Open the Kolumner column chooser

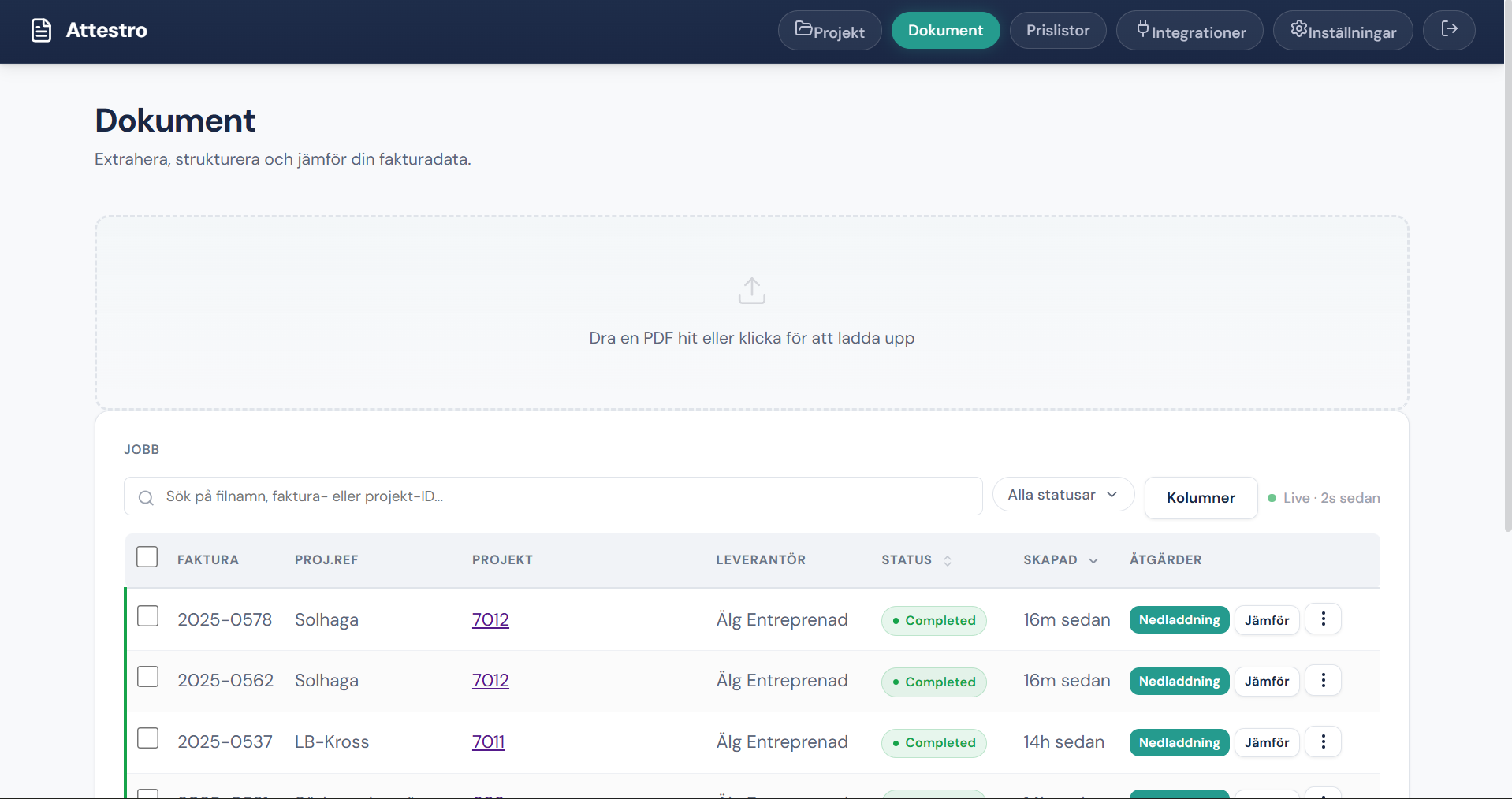[x=1200, y=498]
